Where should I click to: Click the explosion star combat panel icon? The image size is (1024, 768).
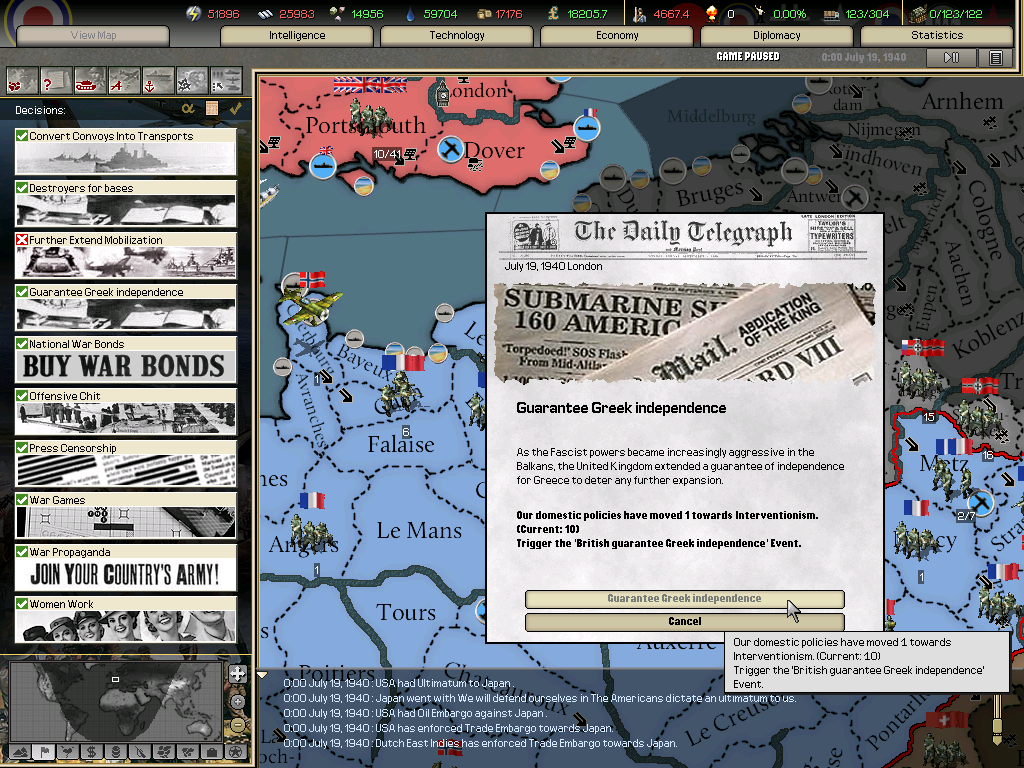[x=191, y=82]
